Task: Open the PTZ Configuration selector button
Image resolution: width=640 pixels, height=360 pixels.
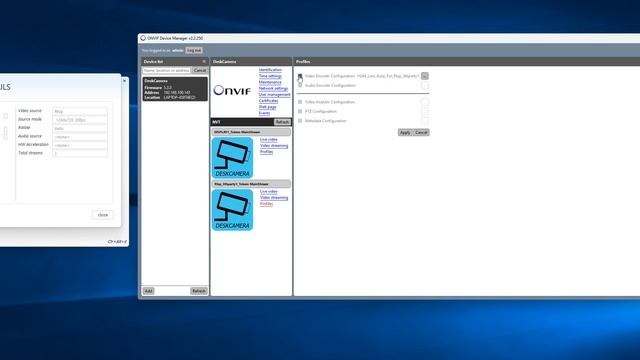Action: coord(425,111)
